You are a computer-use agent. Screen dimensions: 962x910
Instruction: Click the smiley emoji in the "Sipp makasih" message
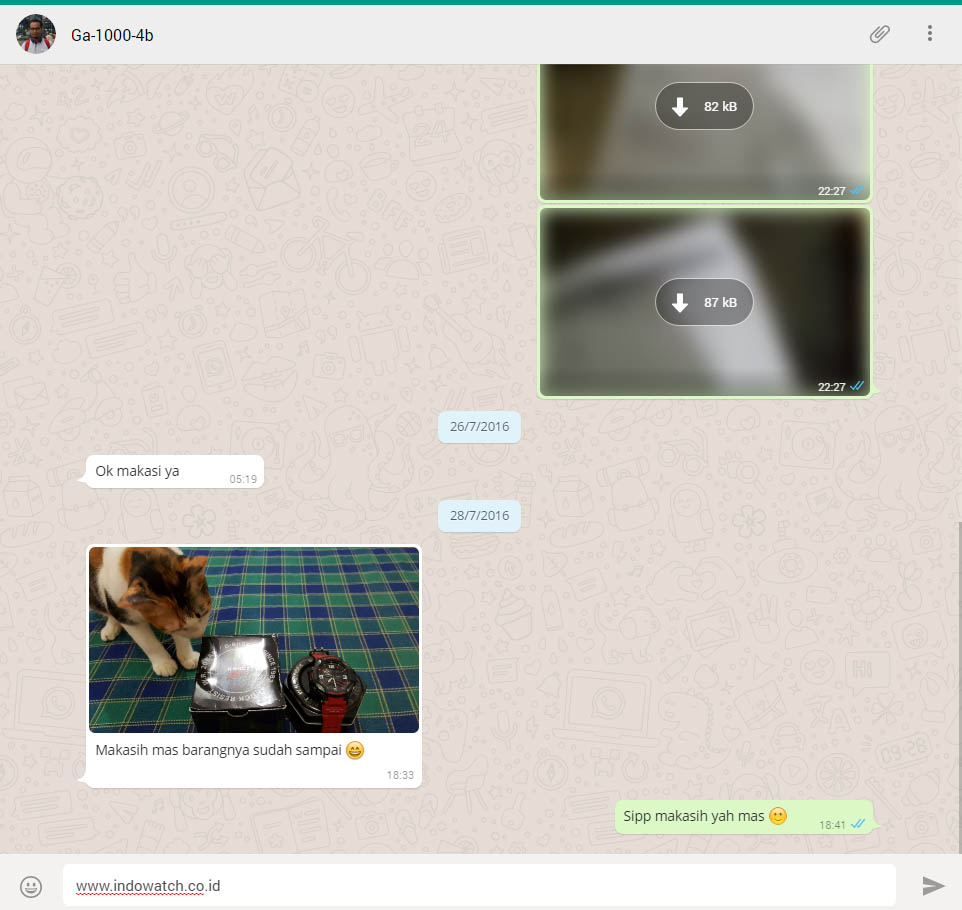778,816
